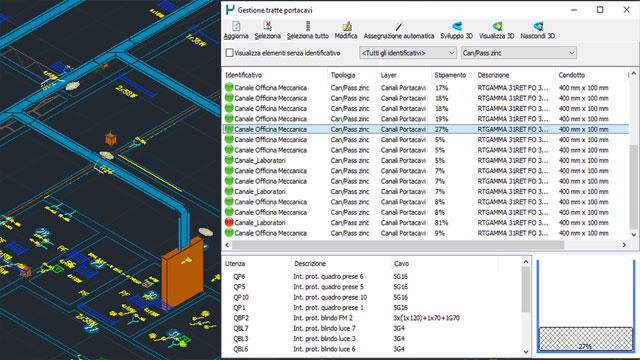Select utenza QBF2 row
The height and width of the screenshot is (360, 640).
pyautogui.click(x=372, y=318)
